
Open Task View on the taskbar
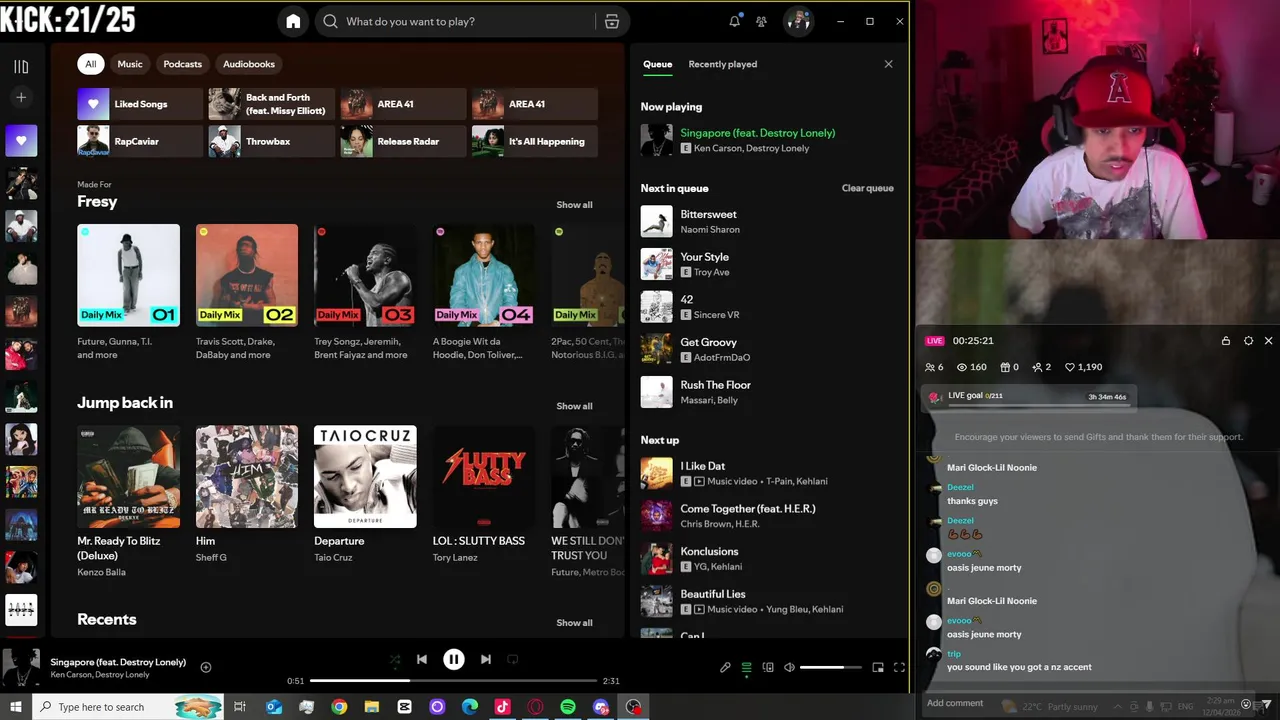pyautogui.click(x=240, y=707)
